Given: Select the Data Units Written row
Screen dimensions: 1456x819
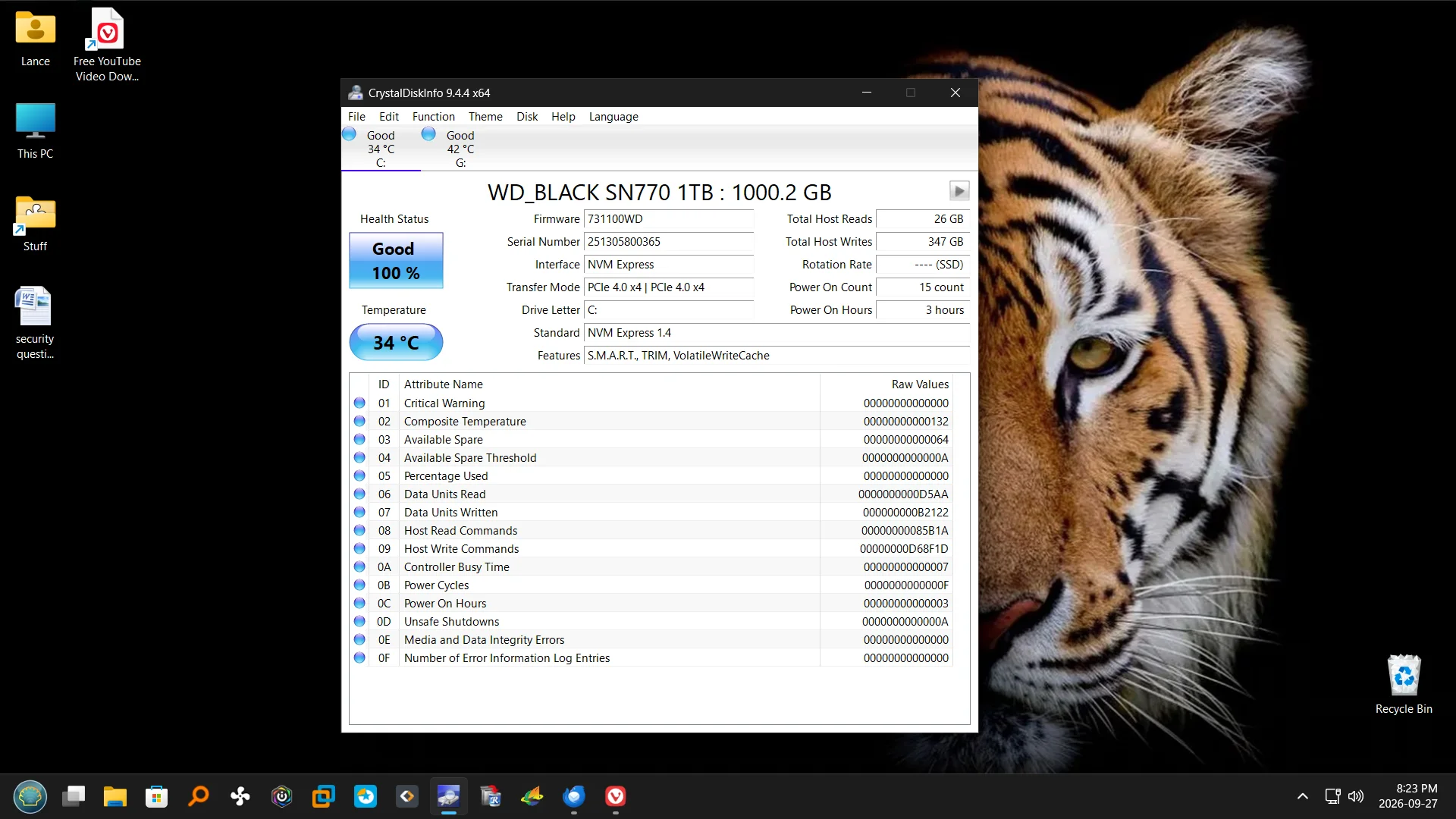Looking at the screenshot, I should point(652,513).
